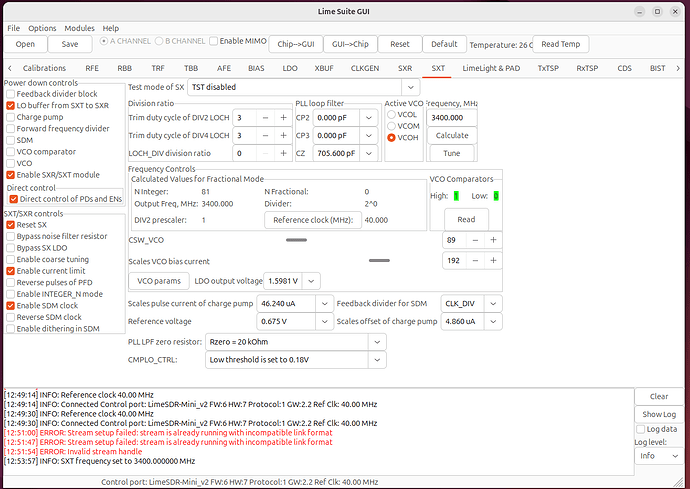The height and width of the screenshot is (489, 690).
Task: Increase LOCH_DIV division ratio
Action: tap(283, 153)
